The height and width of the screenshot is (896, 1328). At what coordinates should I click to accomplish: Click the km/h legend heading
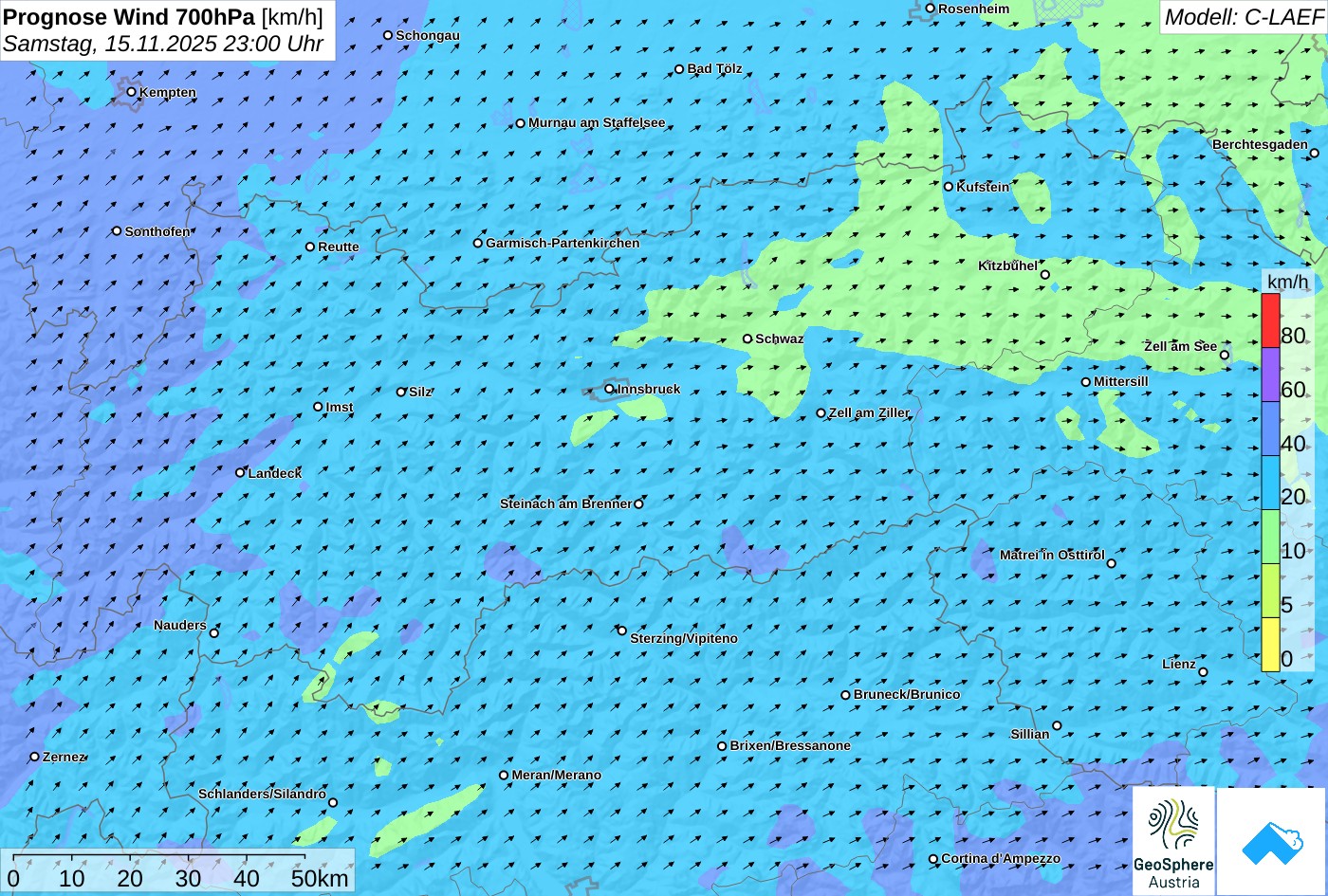coord(1288,282)
